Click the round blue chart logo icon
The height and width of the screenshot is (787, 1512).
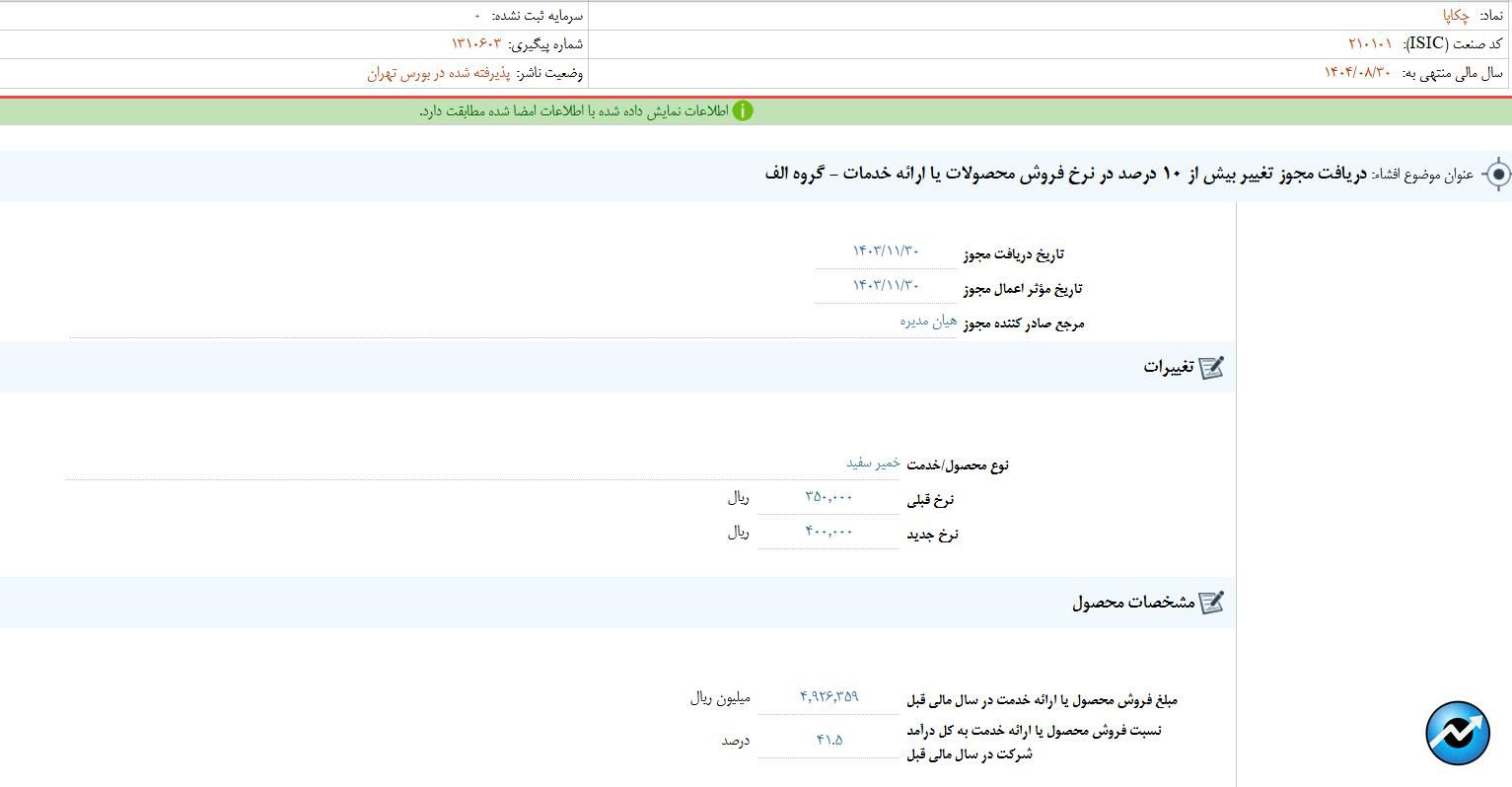[x=1458, y=733]
